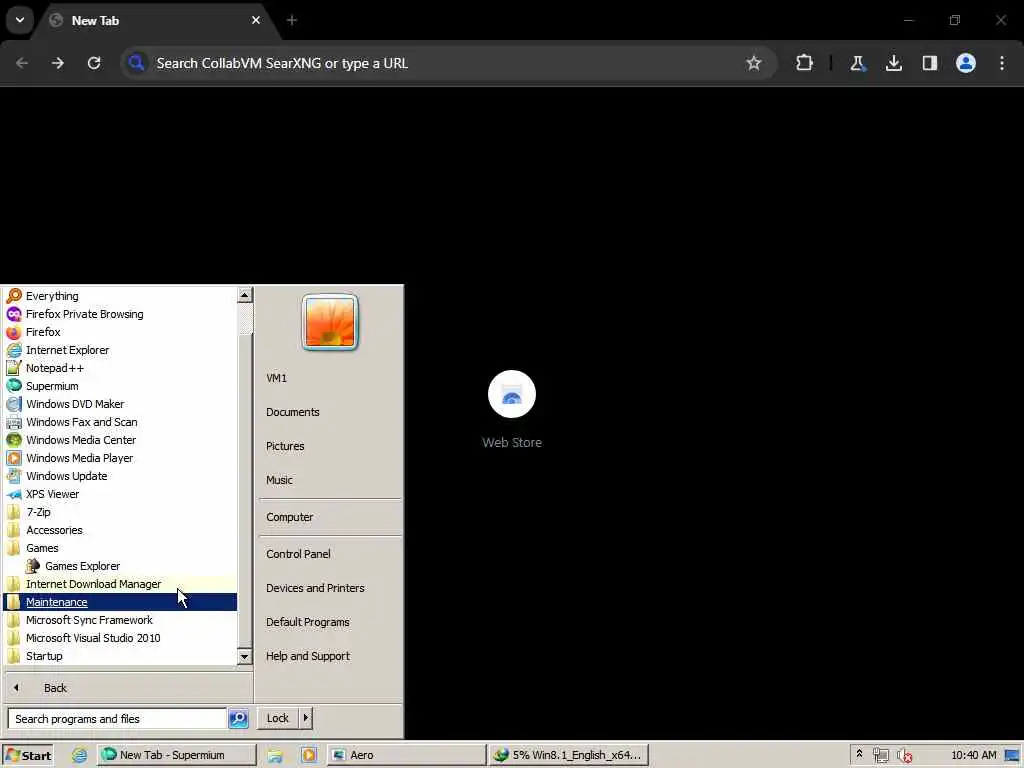The image size is (1024, 768).
Task: Open Internet Explorer from programs list
Action: [120, 350]
